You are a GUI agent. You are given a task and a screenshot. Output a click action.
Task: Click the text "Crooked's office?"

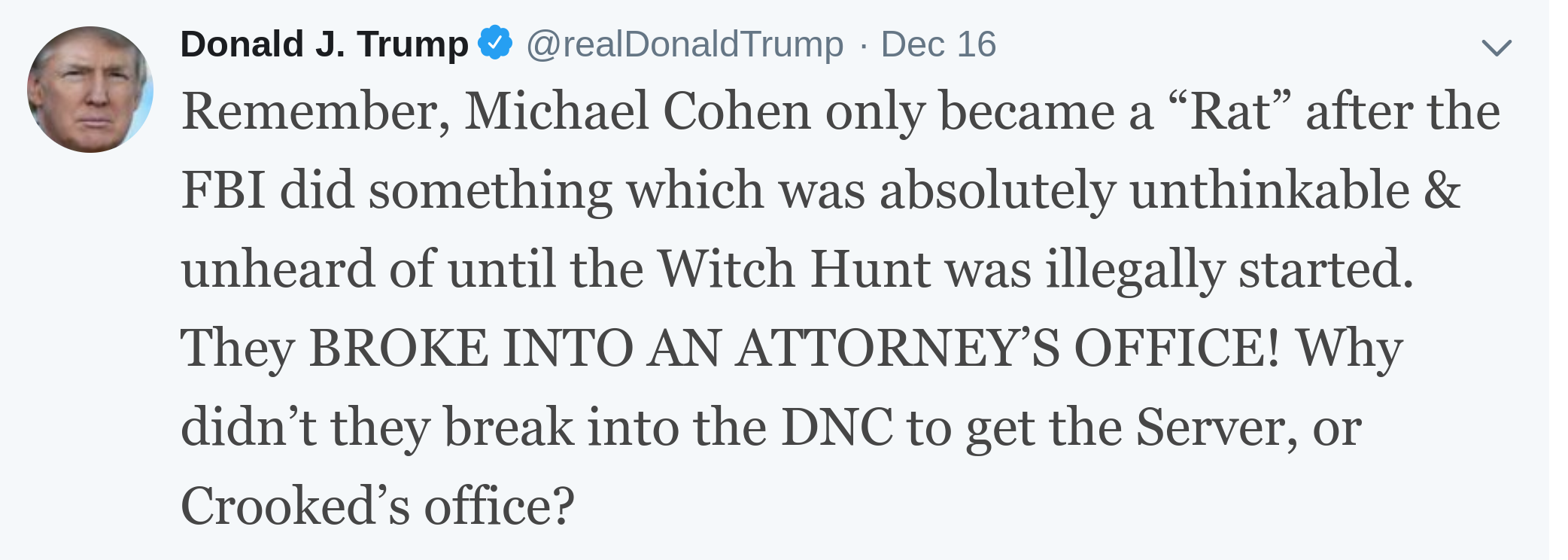click(x=378, y=506)
